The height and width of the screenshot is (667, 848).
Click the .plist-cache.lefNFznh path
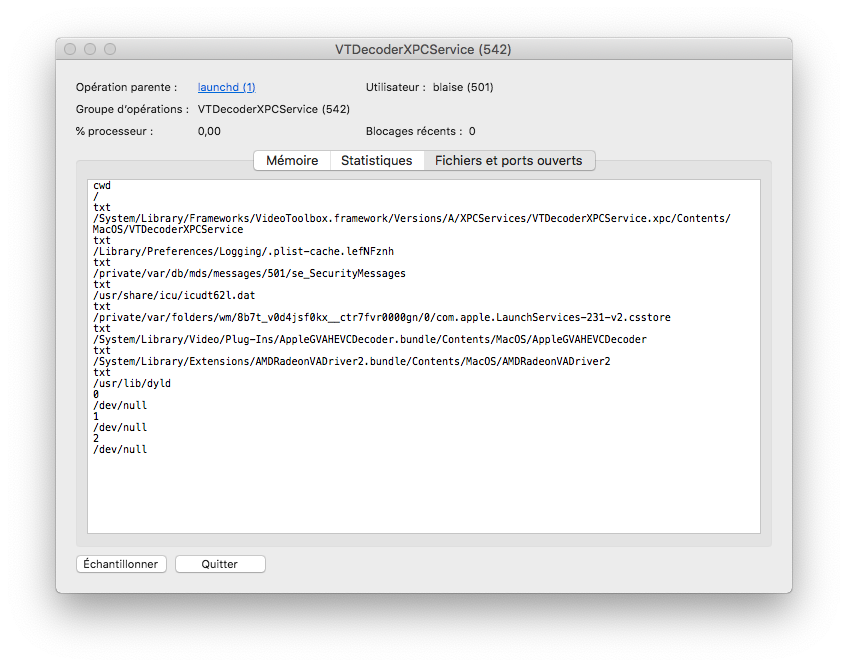coord(243,252)
